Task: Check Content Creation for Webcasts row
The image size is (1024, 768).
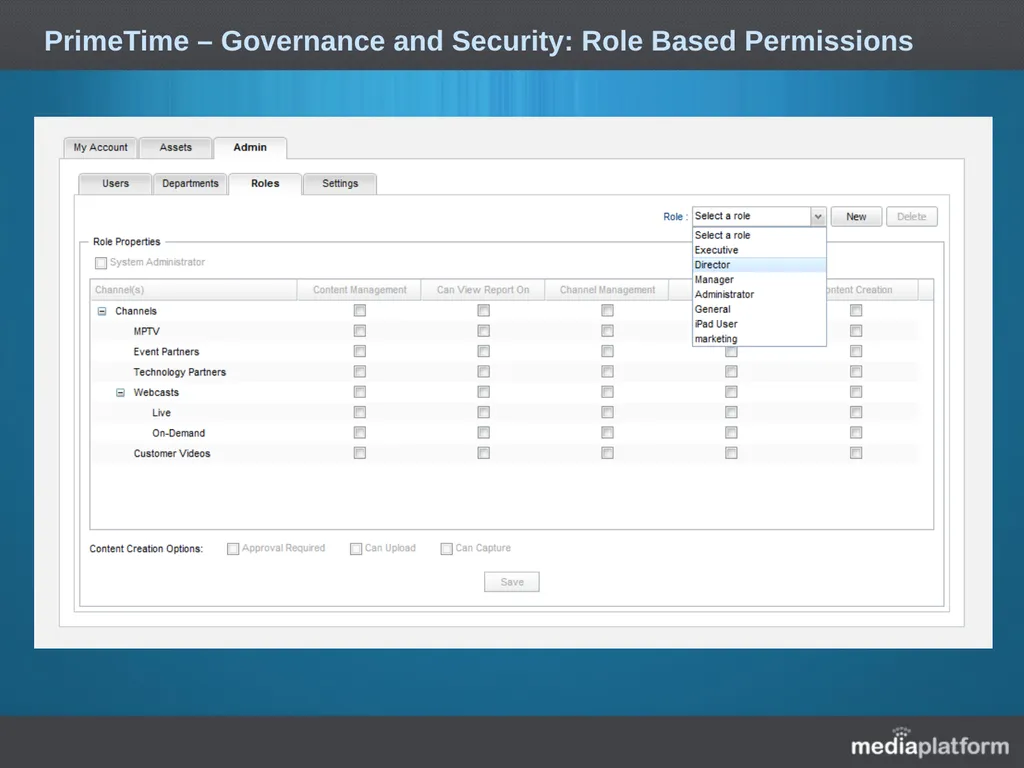Action: coord(856,392)
